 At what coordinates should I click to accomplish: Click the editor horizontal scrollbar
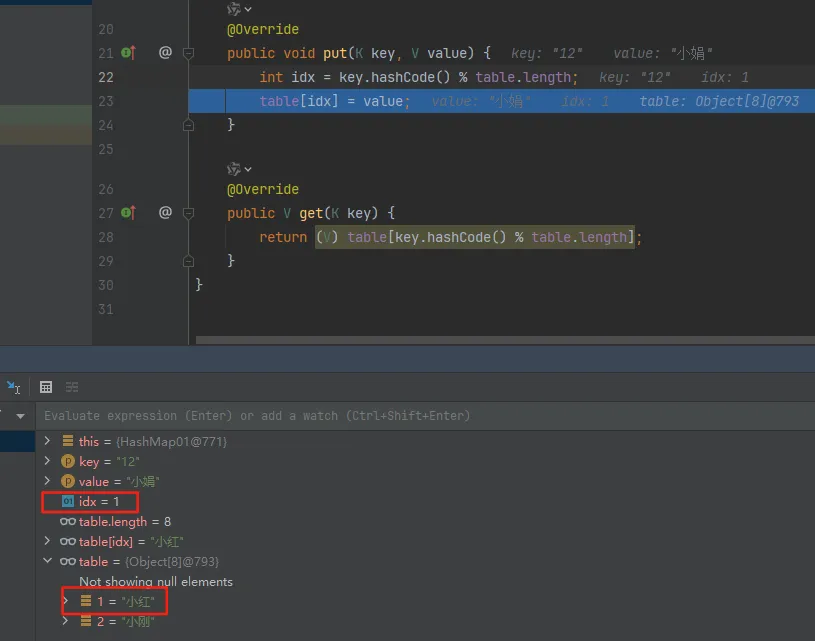point(505,340)
